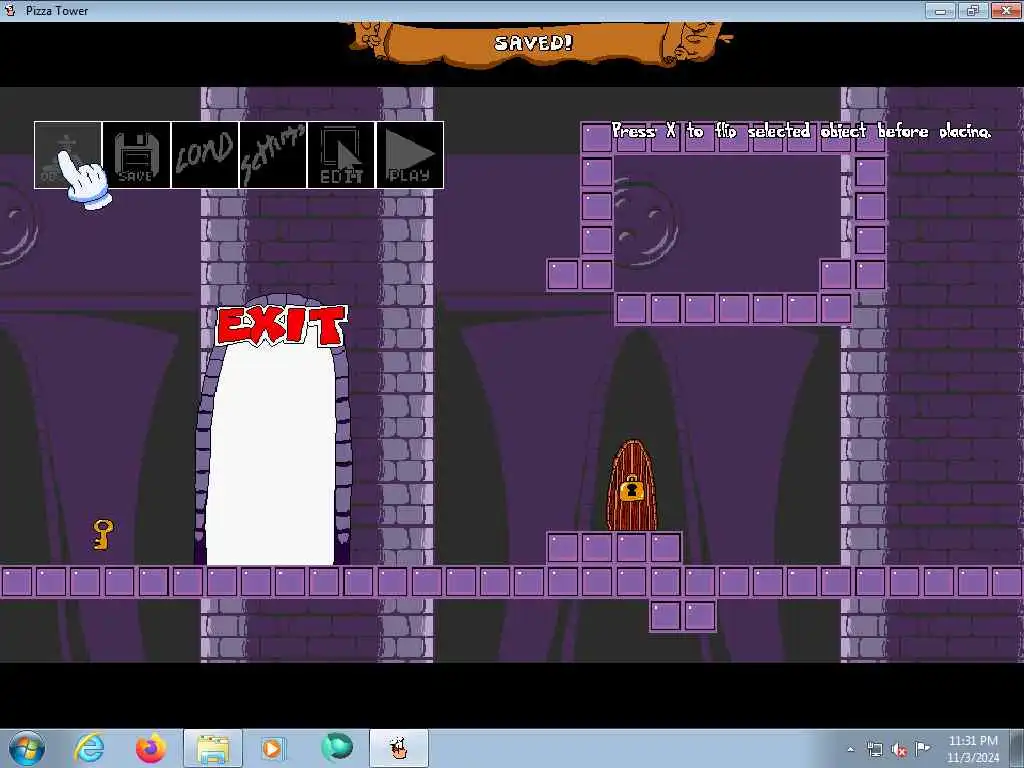
Task: Click the network tray icon
Action: click(875, 750)
